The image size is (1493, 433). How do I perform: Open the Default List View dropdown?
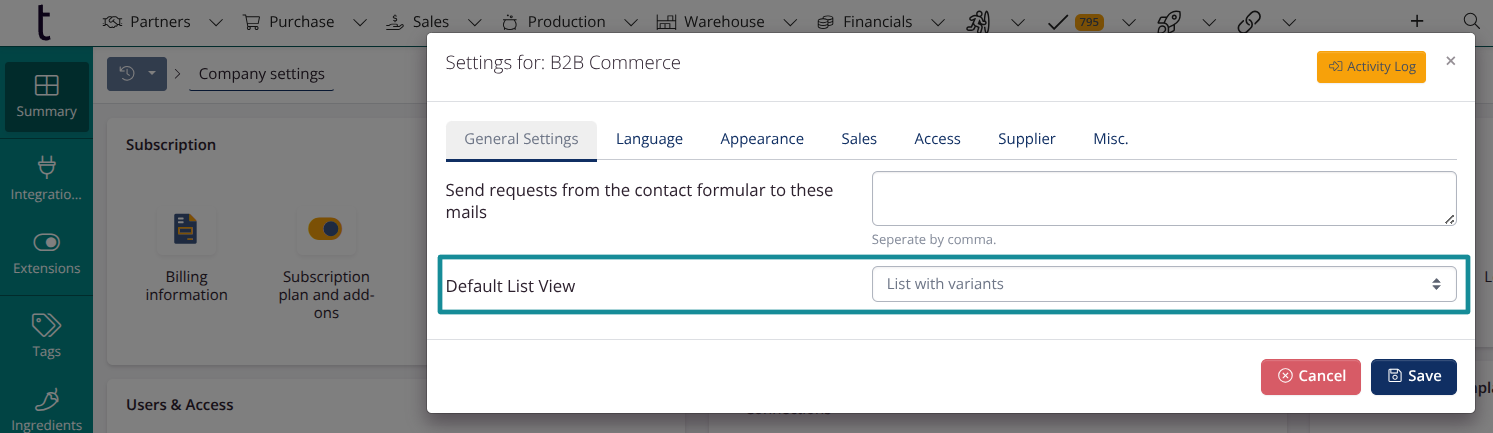1164,284
